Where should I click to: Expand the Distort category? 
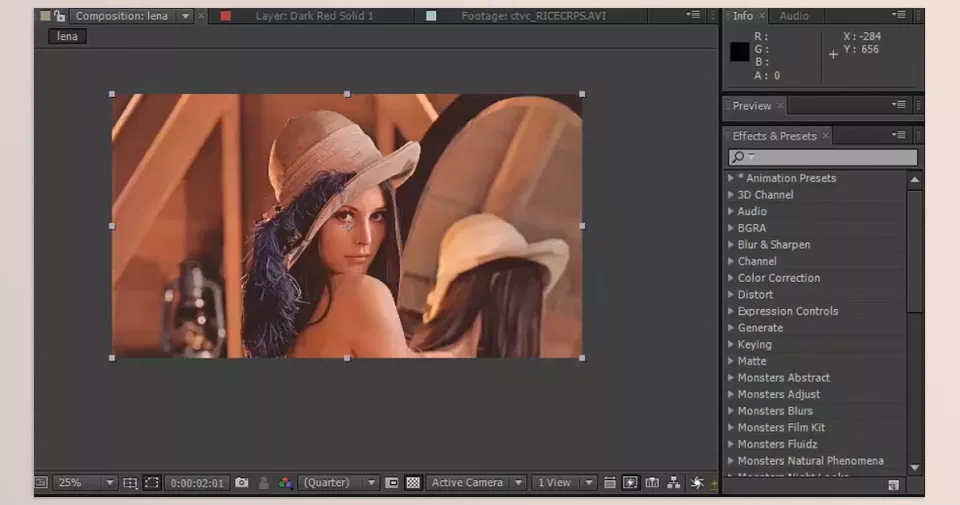[730, 294]
